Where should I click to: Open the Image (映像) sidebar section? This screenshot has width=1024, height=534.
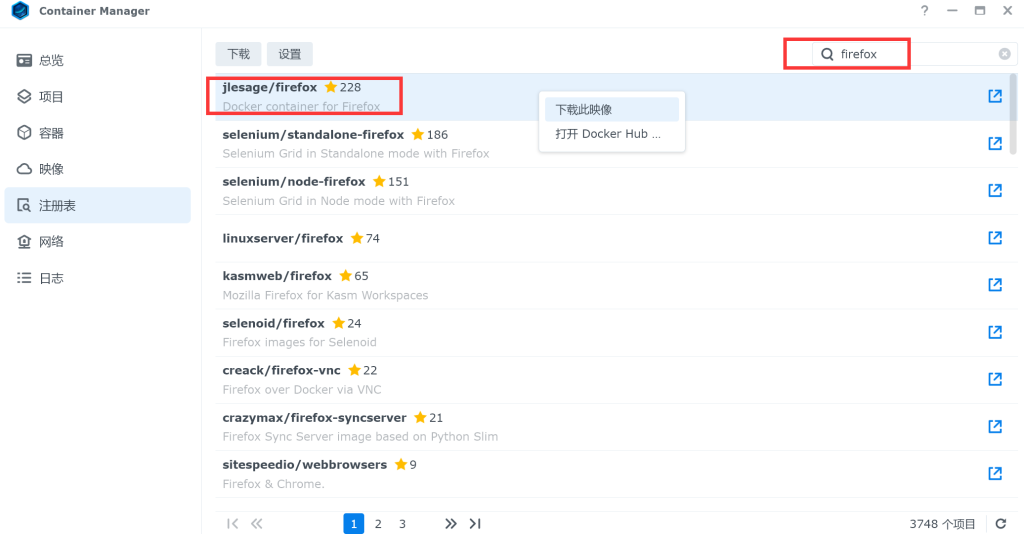pos(97,169)
